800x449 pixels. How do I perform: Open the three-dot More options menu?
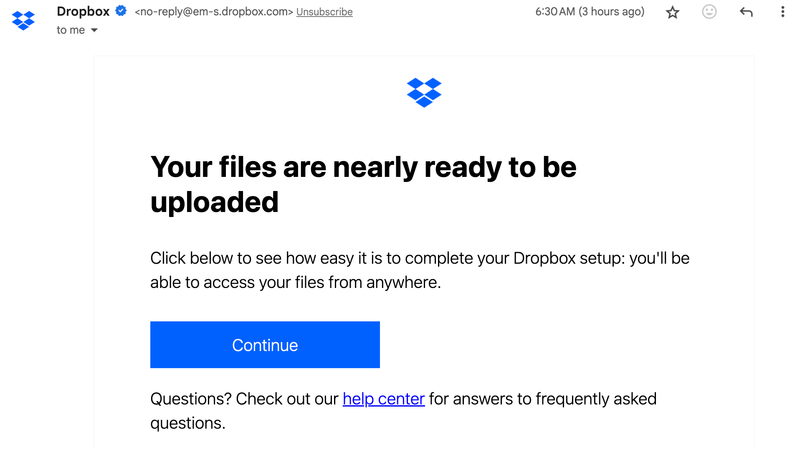tap(782, 12)
